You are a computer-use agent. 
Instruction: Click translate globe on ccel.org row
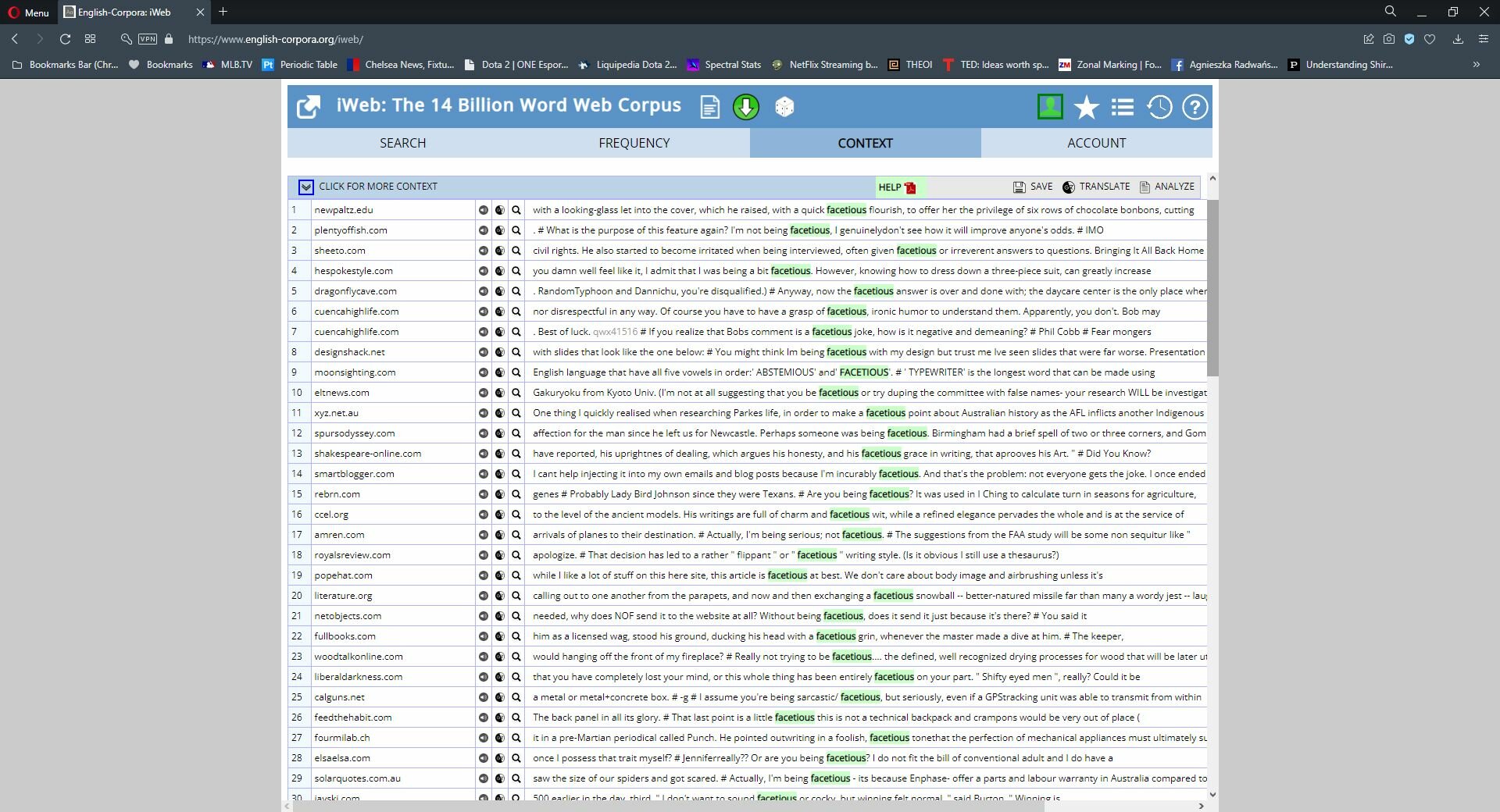coord(500,515)
